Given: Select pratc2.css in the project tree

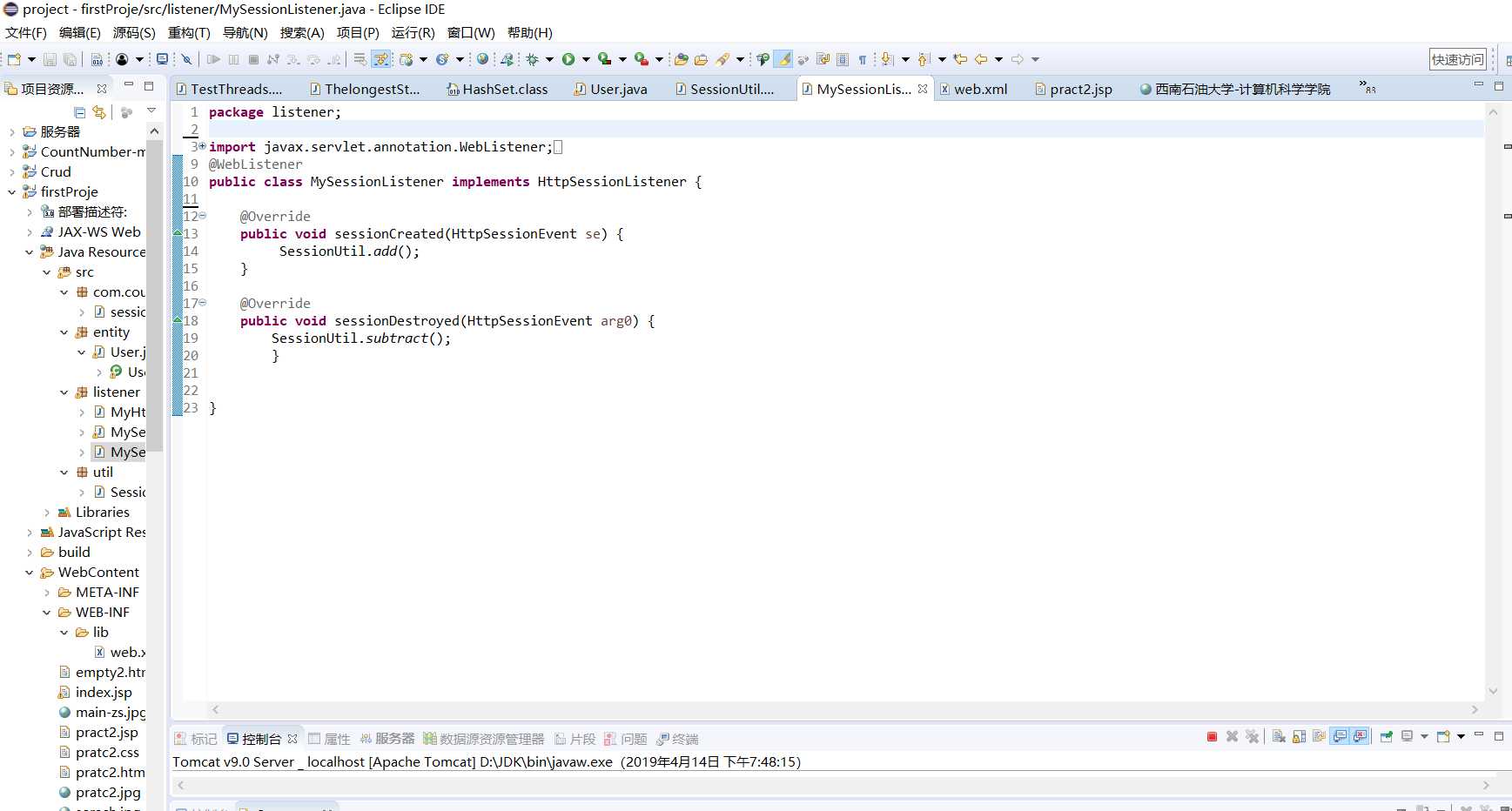Looking at the screenshot, I should pyautogui.click(x=98, y=752).
